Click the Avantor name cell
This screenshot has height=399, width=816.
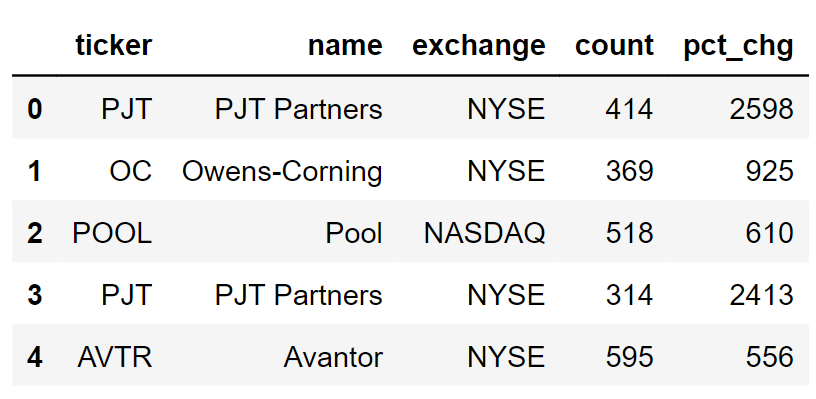coord(333,357)
